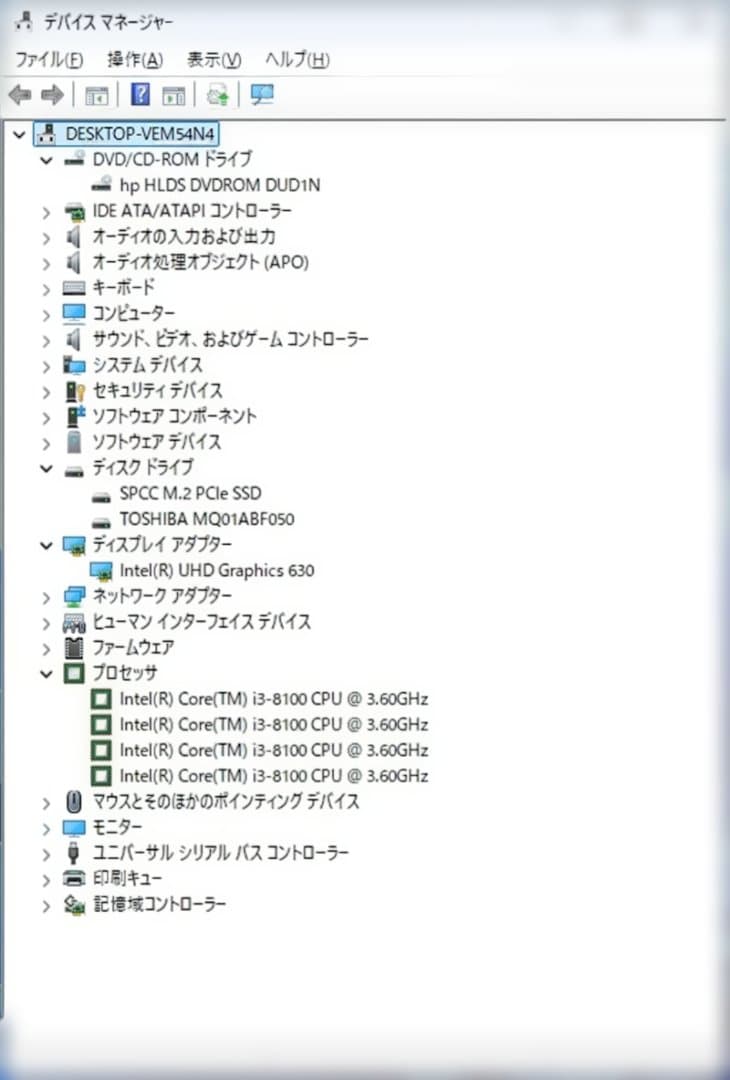Collapse the ディスク ドライブ category
The width and height of the screenshot is (730, 1080).
point(46,469)
